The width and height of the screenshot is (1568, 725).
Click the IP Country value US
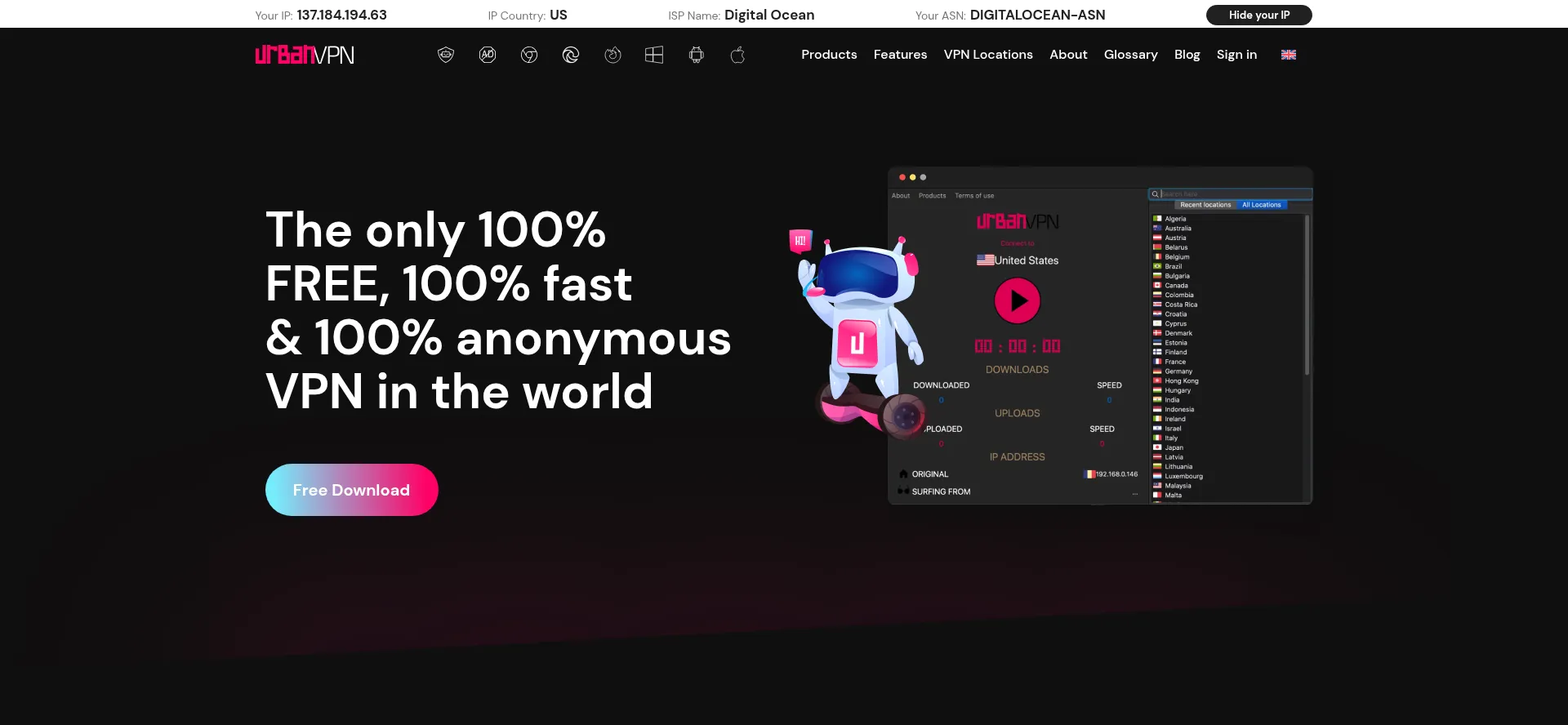(559, 15)
